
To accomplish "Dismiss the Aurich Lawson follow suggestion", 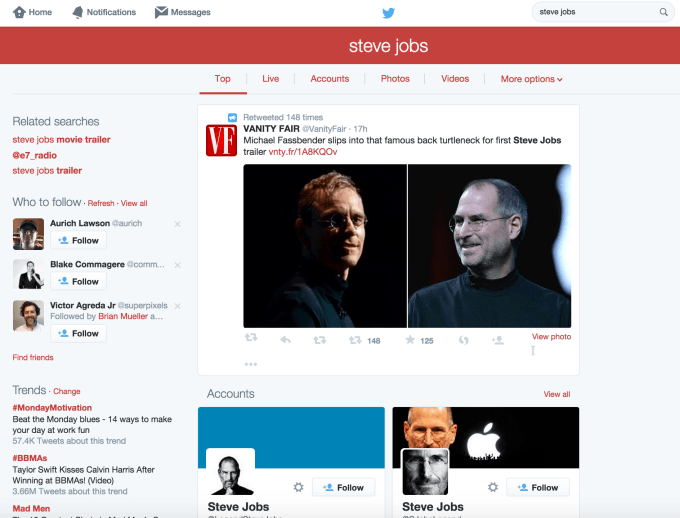I will (x=177, y=224).
